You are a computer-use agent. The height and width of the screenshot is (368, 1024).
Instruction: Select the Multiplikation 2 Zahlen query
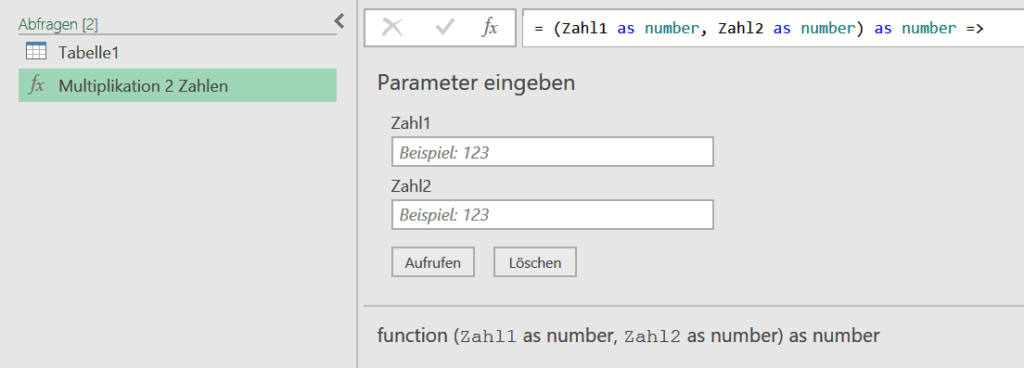pyautogui.click(x=177, y=85)
